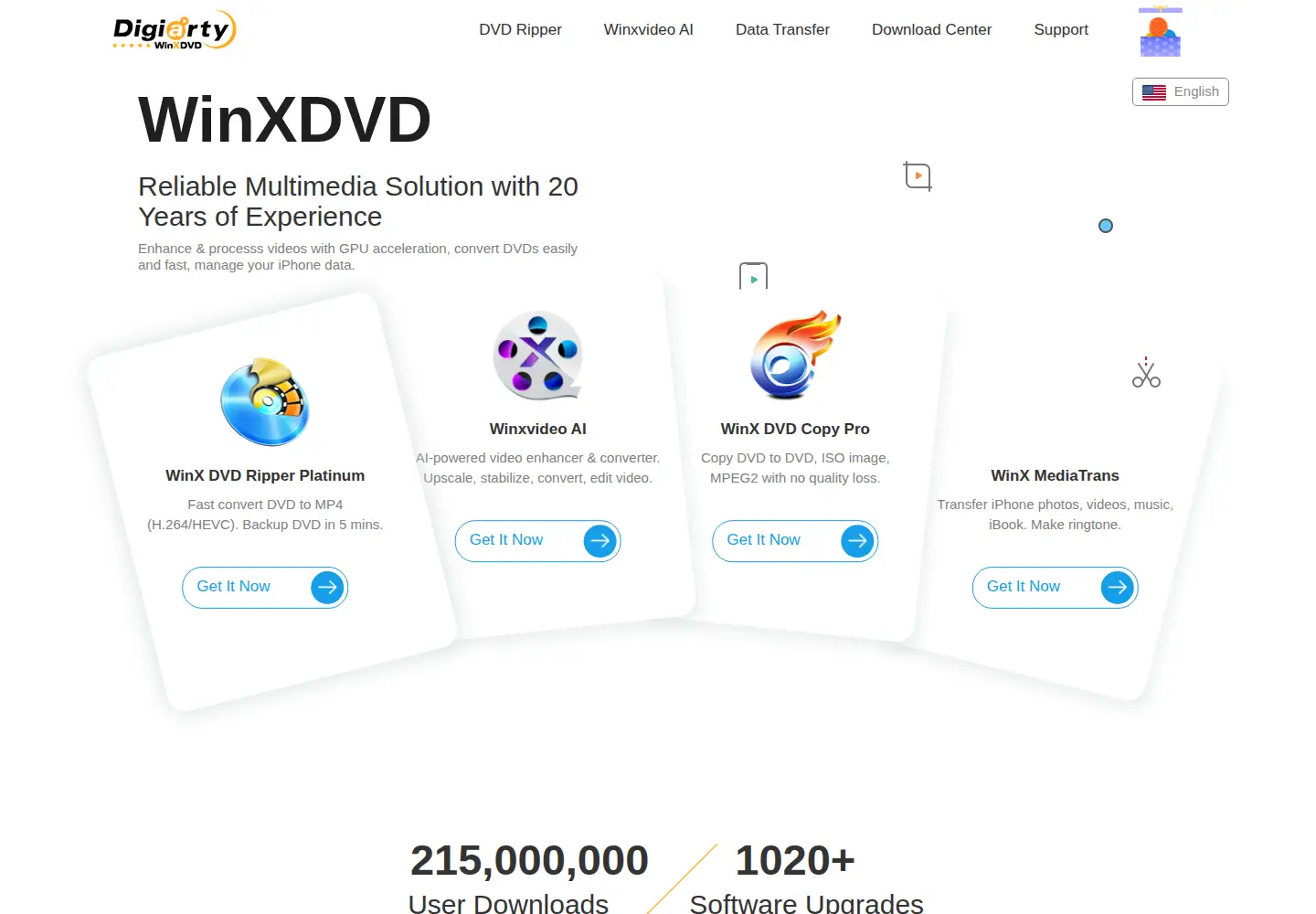Open the Winxvideo AI menu
The height and width of the screenshot is (914, 1316).
648,29
